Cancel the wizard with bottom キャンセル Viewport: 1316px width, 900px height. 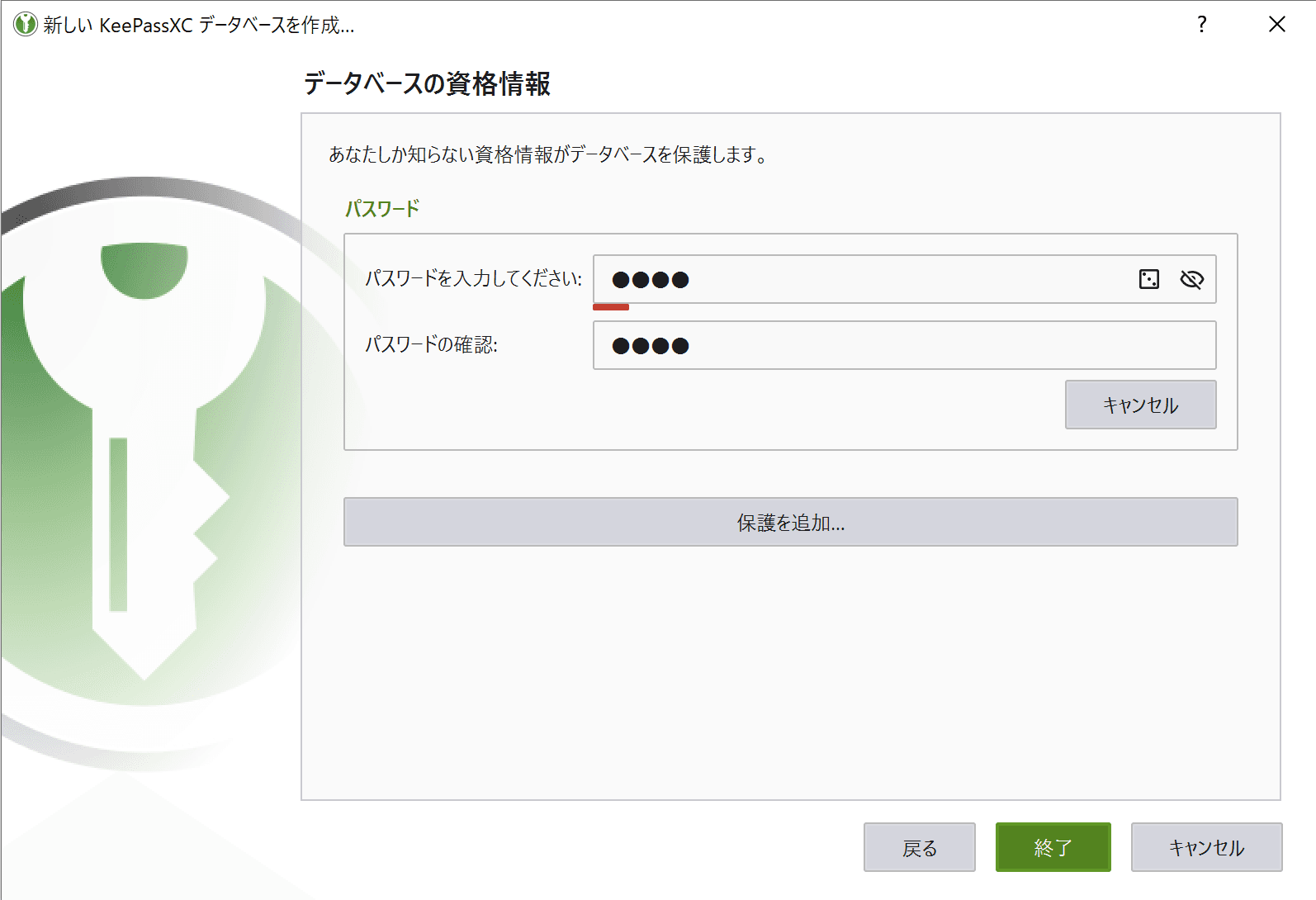(1206, 847)
